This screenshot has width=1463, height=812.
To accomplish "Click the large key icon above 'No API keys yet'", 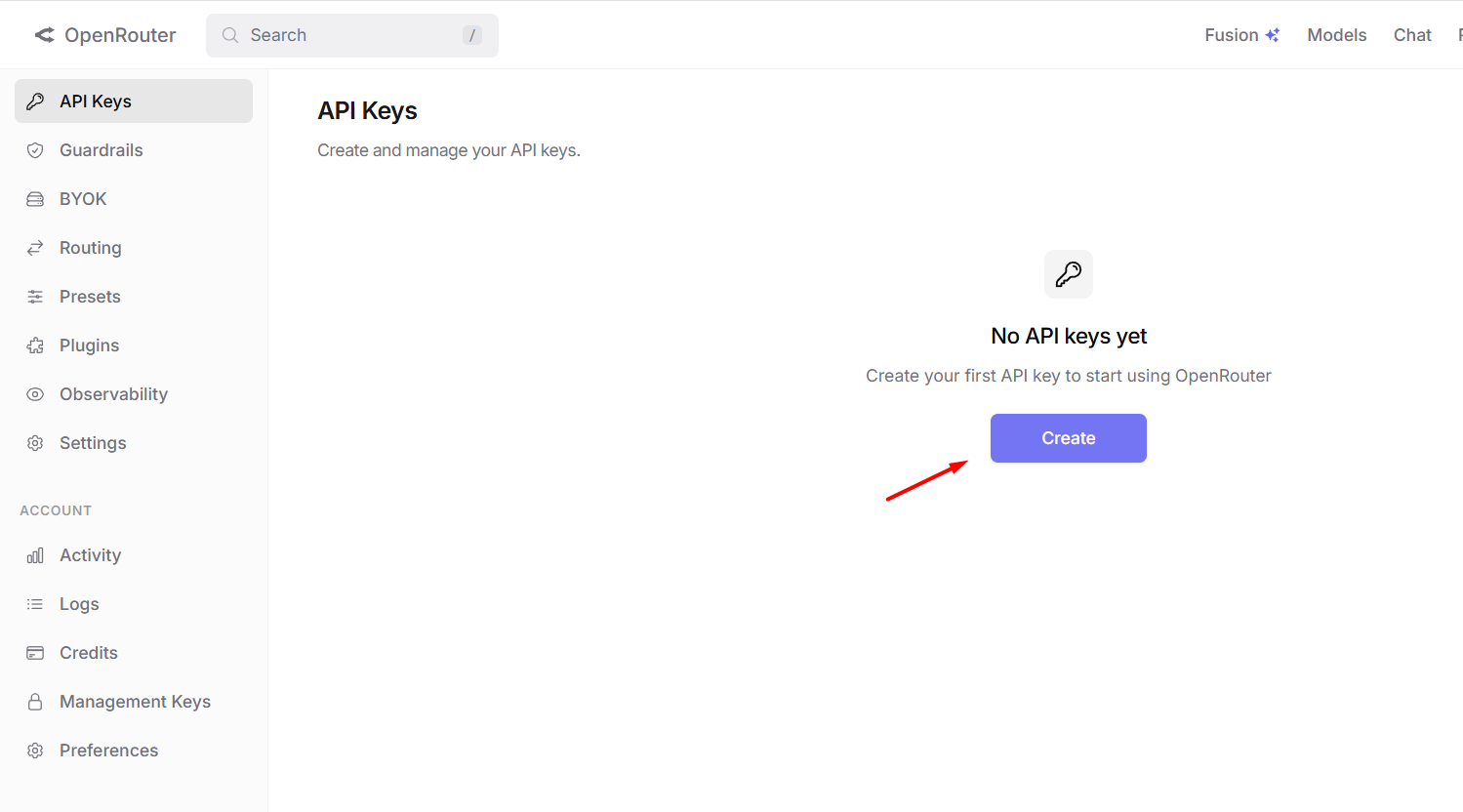I will tap(1068, 274).
